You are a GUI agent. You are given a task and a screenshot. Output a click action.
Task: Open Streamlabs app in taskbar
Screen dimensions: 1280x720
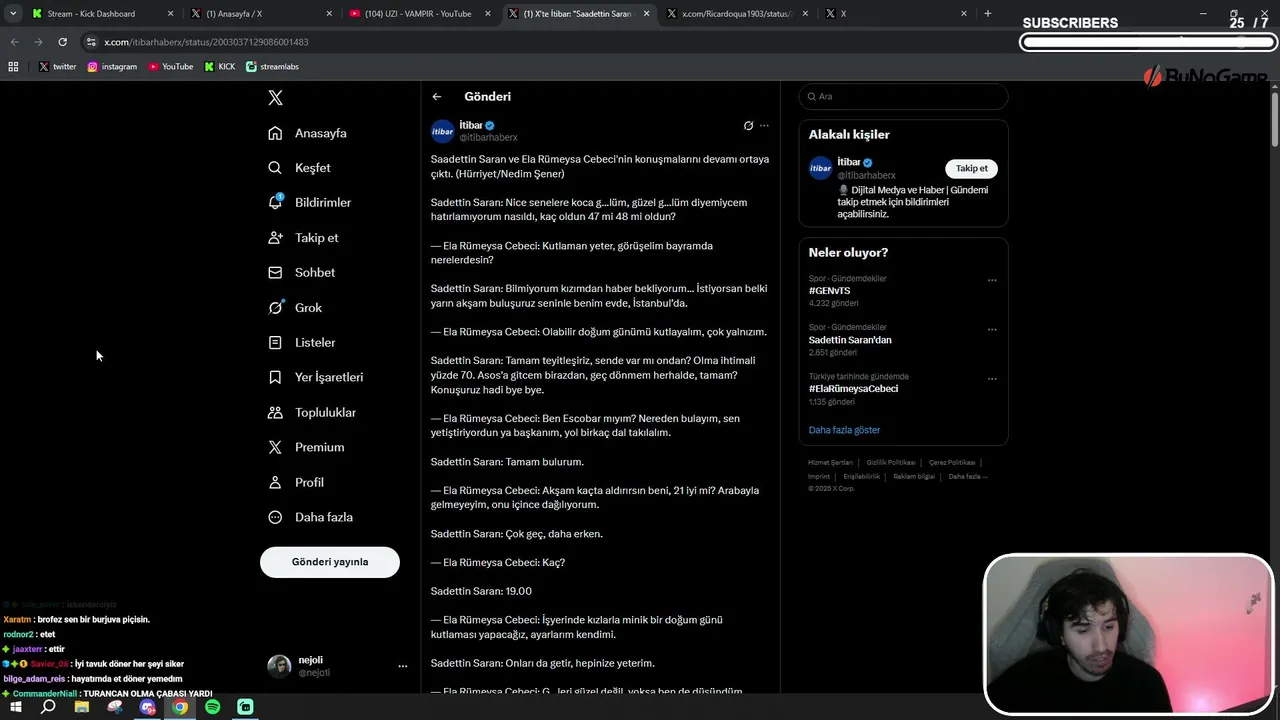click(245, 707)
